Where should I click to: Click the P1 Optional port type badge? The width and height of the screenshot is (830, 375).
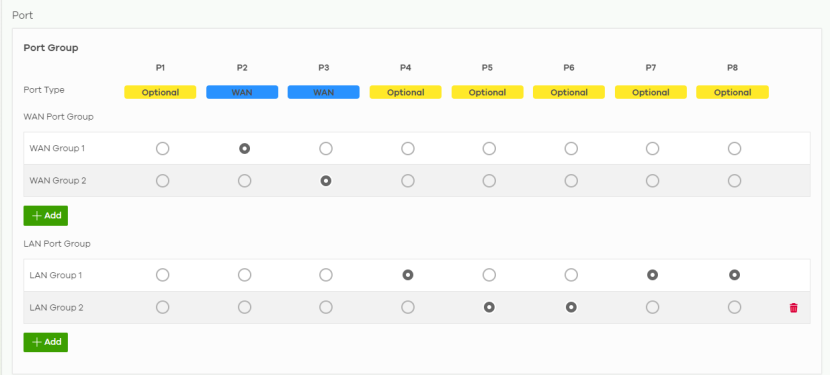[x=160, y=92]
